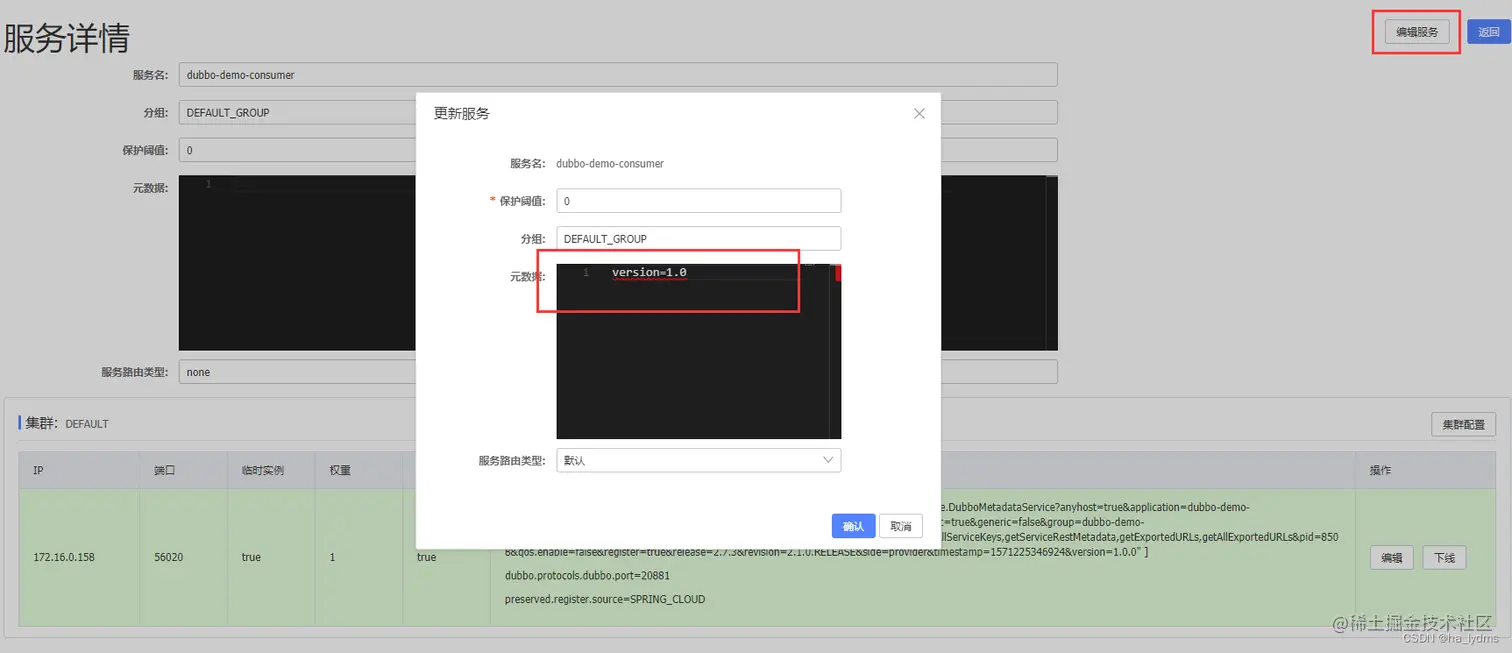Click the 确认 button in the dialog
1512x653 pixels.
click(x=853, y=526)
